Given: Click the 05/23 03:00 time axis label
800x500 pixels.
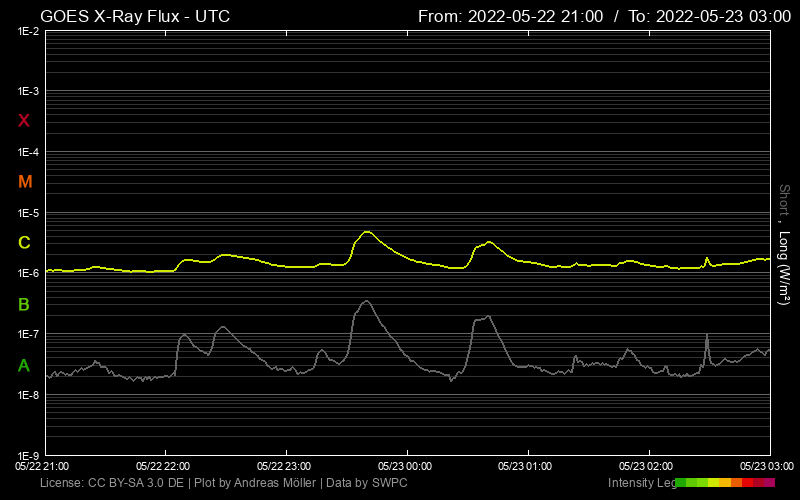Looking at the screenshot, I should tap(767, 466).
